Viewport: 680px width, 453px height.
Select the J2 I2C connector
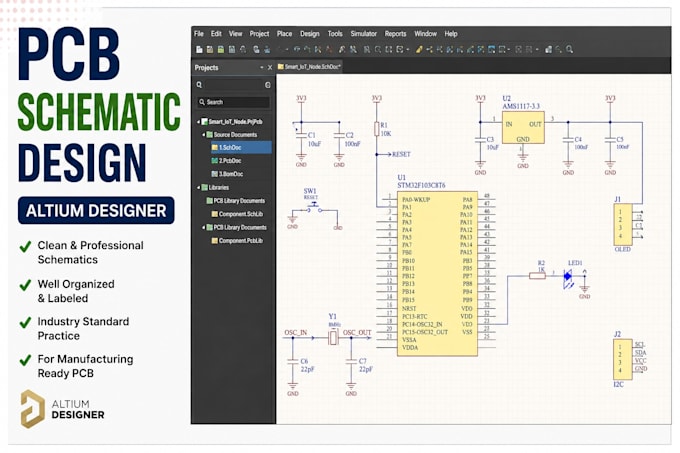(x=622, y=360)
